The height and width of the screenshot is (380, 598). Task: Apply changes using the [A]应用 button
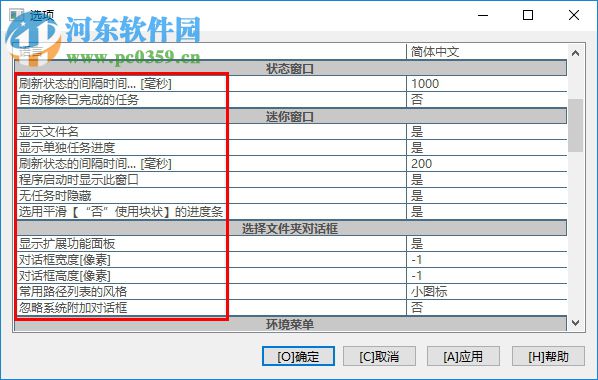pos(463,356)
